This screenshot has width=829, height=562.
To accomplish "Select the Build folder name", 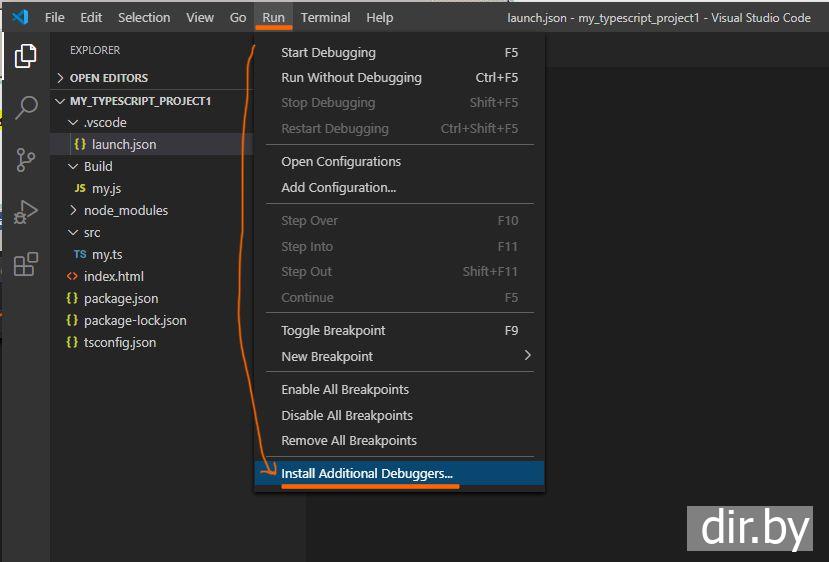I will pos(98,166).
